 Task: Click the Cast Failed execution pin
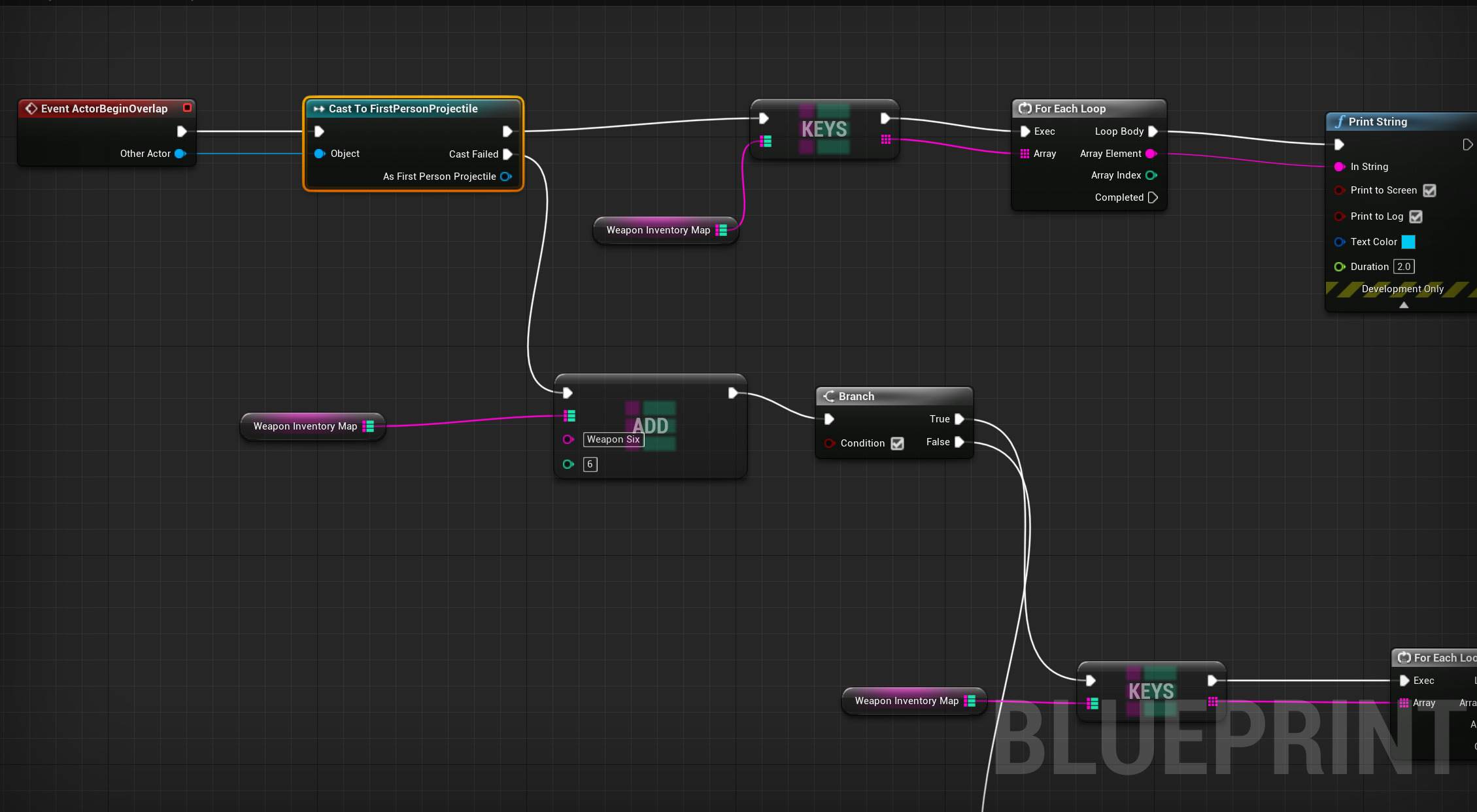[507, 154]
